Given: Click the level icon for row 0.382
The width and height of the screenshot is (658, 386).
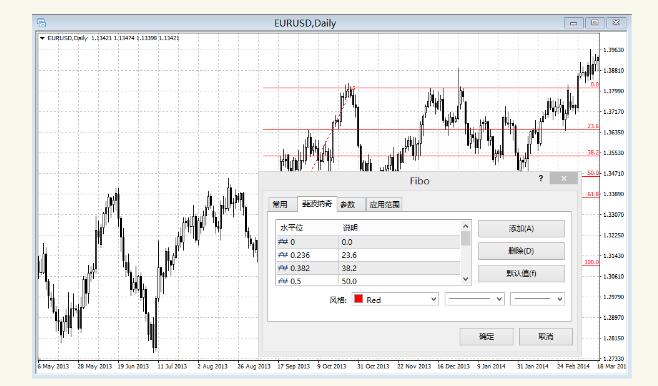Looking at the screenshot, I should click(283, 268).
